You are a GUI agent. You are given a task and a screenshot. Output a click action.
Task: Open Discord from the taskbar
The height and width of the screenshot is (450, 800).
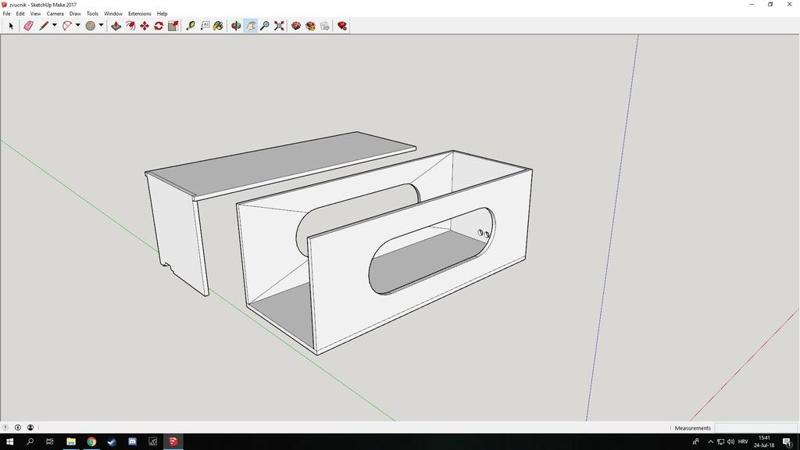(132, 442)
